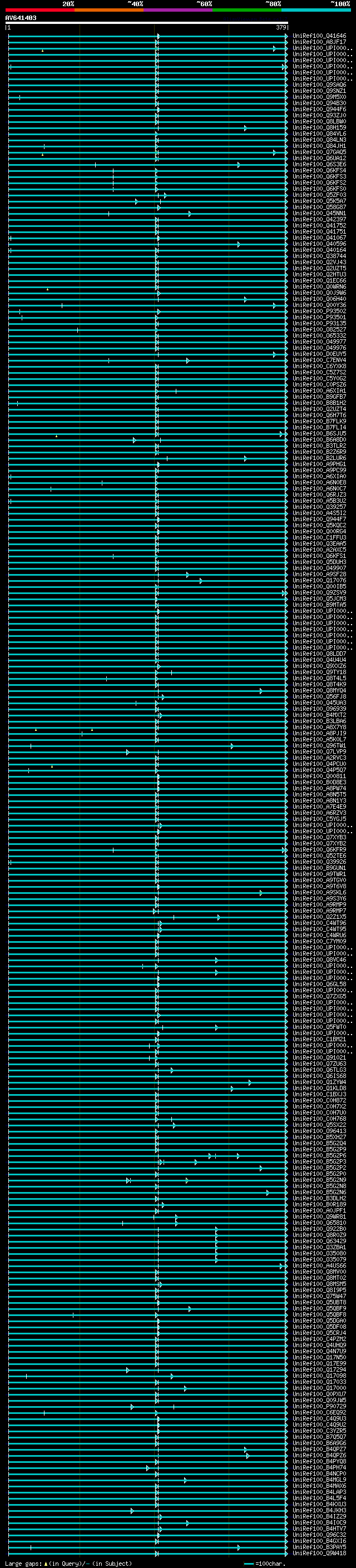Select the UniRef100_Q8LBW0 label
Viewport: 356px width, 1568px height.
[319, 122]
